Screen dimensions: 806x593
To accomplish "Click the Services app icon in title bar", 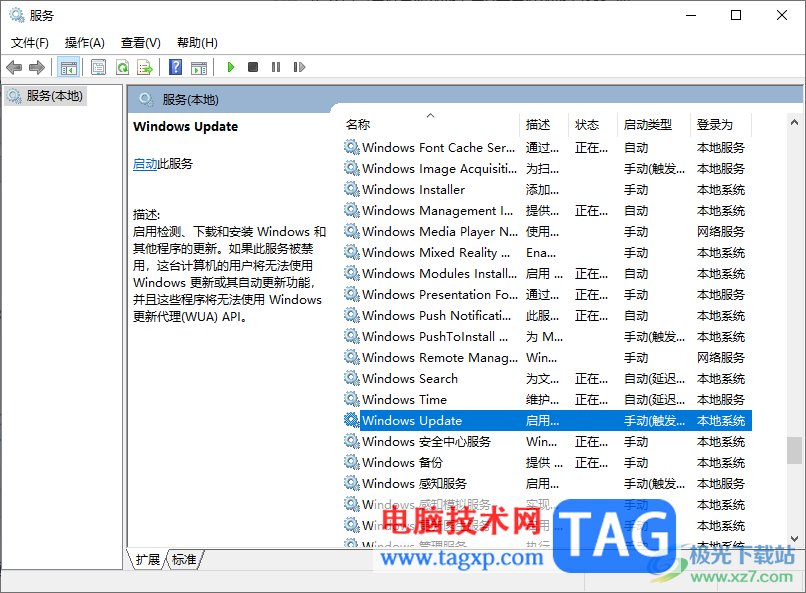I will pos(17,15).
